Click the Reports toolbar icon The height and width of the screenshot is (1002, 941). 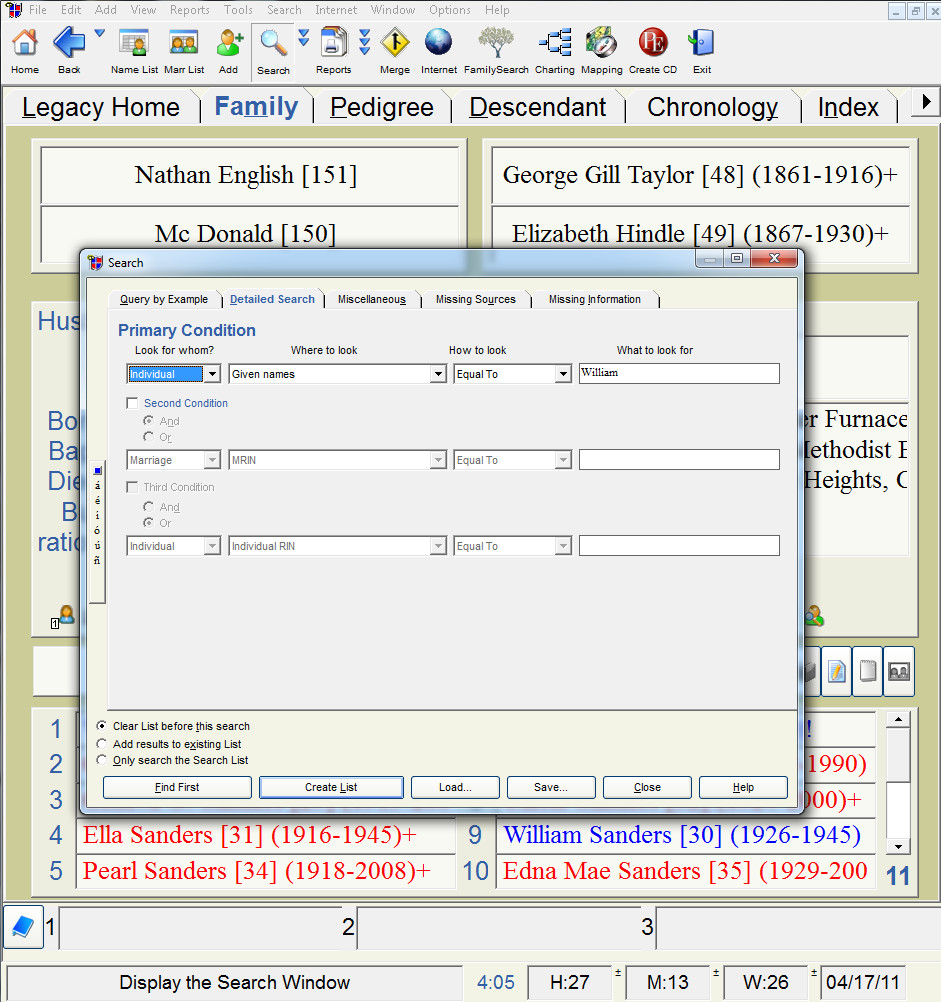(333, 43)
